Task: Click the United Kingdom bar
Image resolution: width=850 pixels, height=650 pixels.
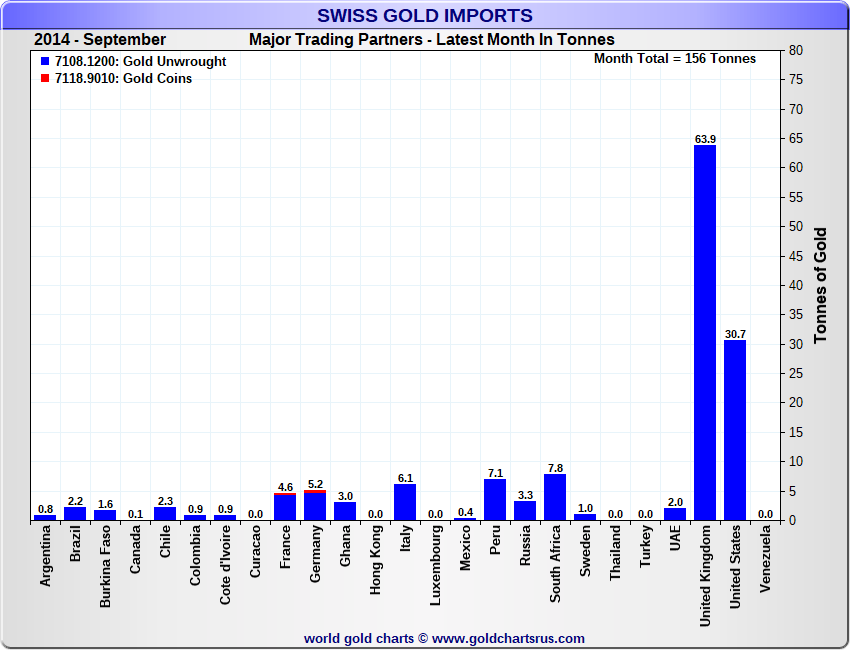Action: coord(705,332)
